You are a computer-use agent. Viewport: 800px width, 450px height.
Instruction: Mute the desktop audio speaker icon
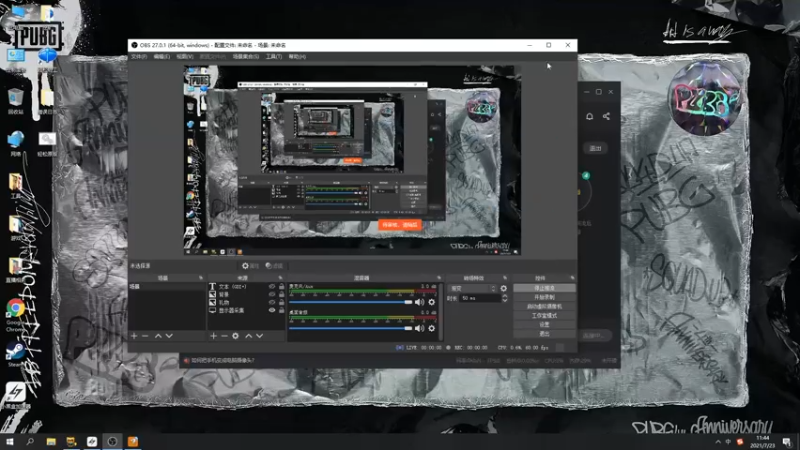[x=419, y=328]
